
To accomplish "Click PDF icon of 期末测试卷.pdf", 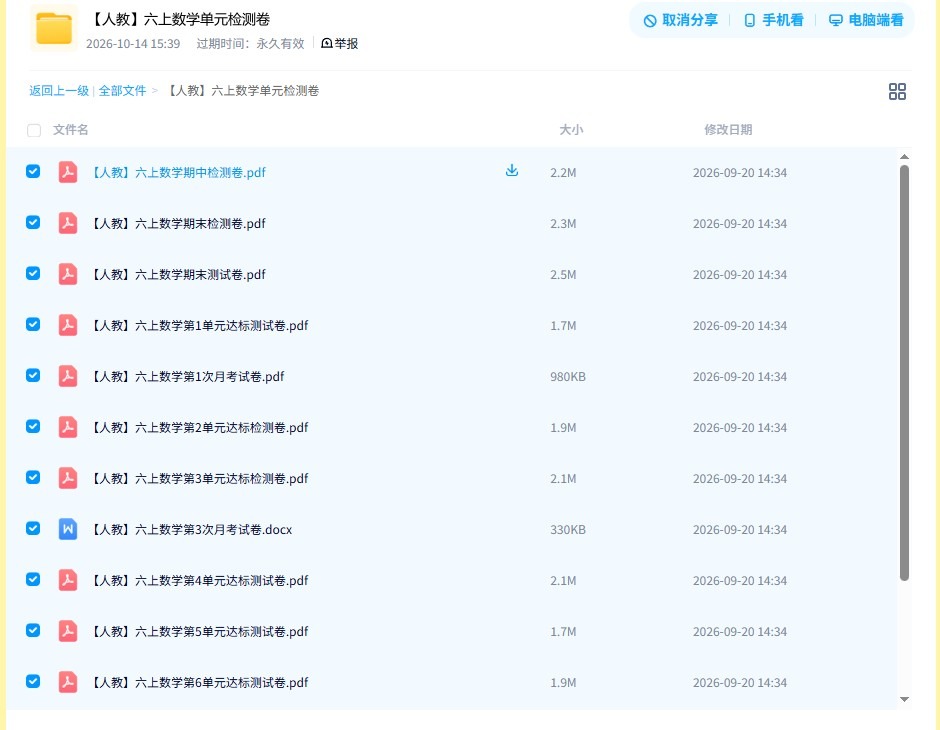I will (68, 274).
